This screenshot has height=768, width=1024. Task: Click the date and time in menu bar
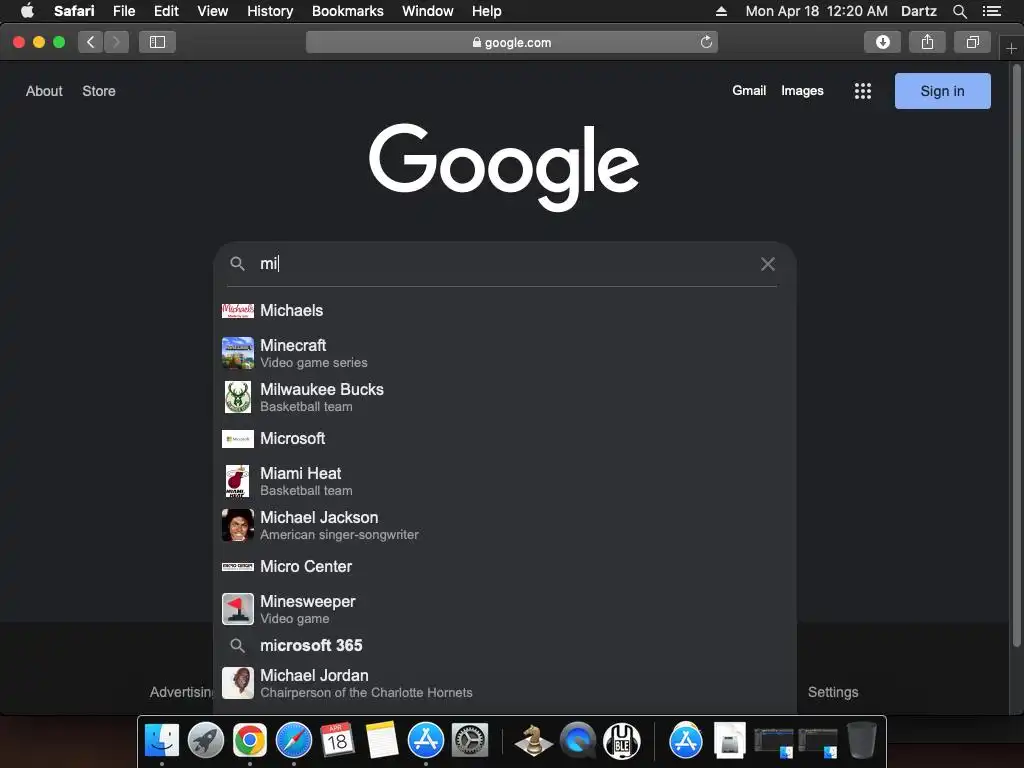click(x=816, y=11)
